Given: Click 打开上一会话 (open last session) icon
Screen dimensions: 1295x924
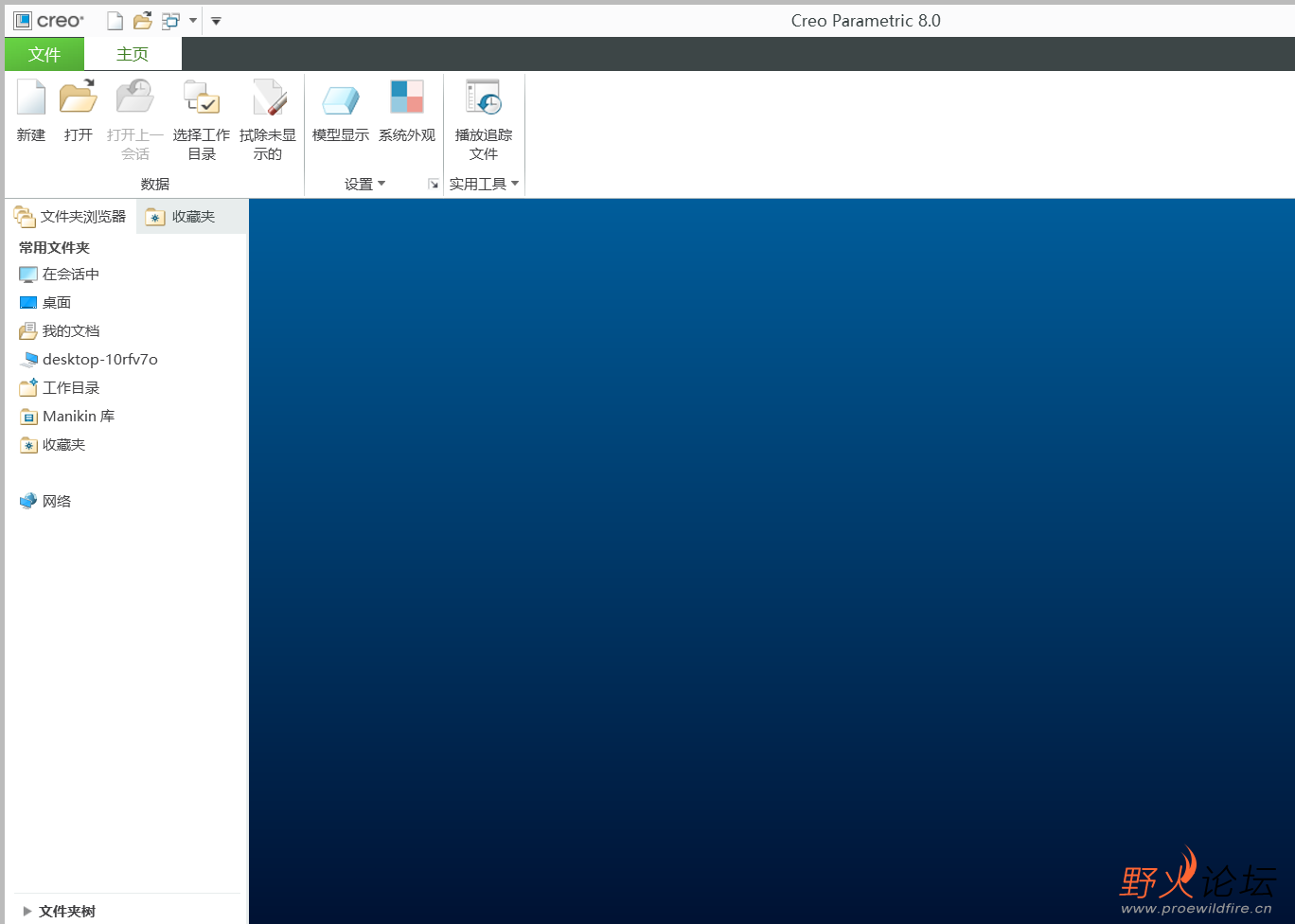Looking at the screenshot, I should coord(135,98).
